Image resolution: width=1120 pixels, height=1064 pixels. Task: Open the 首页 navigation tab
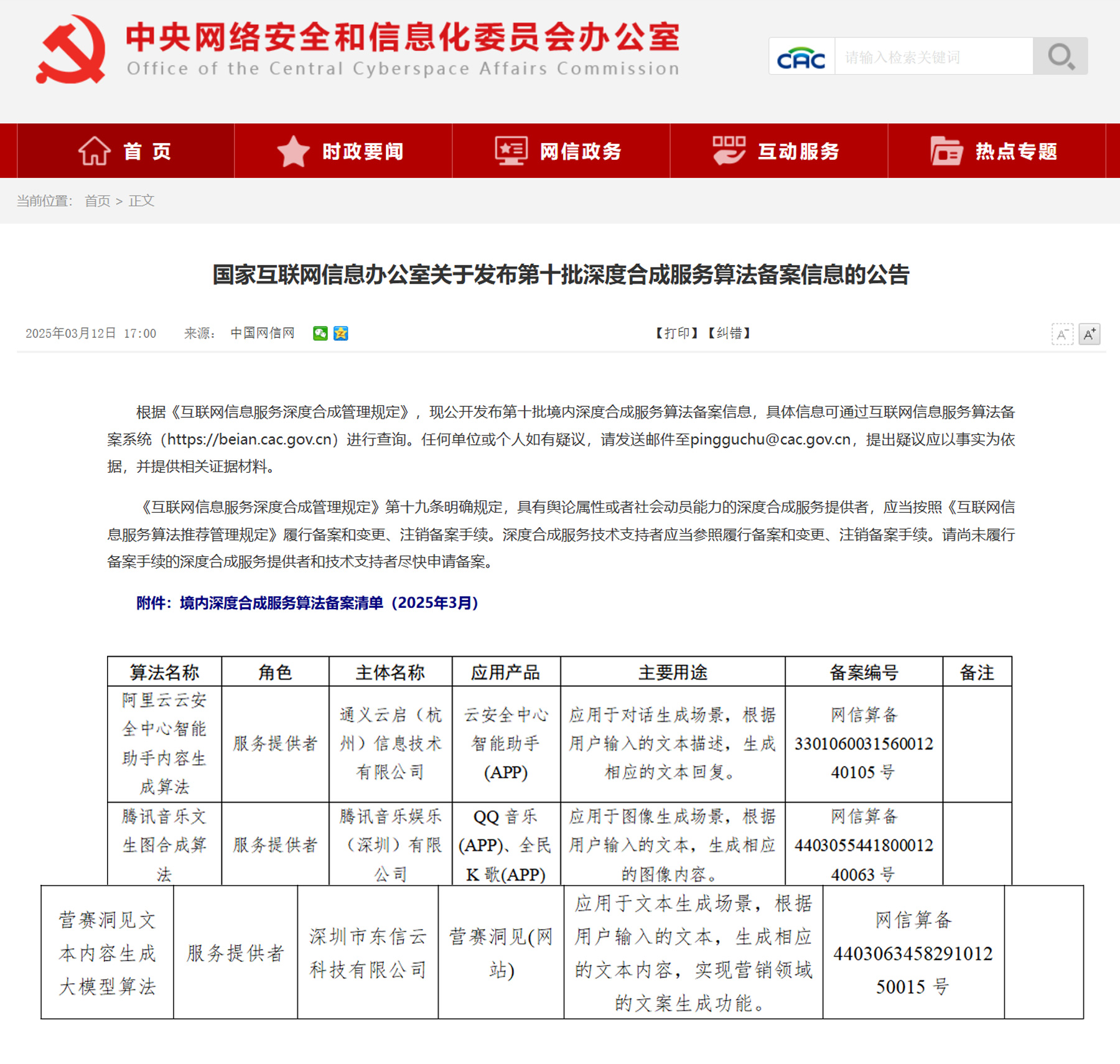[x=126, y=151]
